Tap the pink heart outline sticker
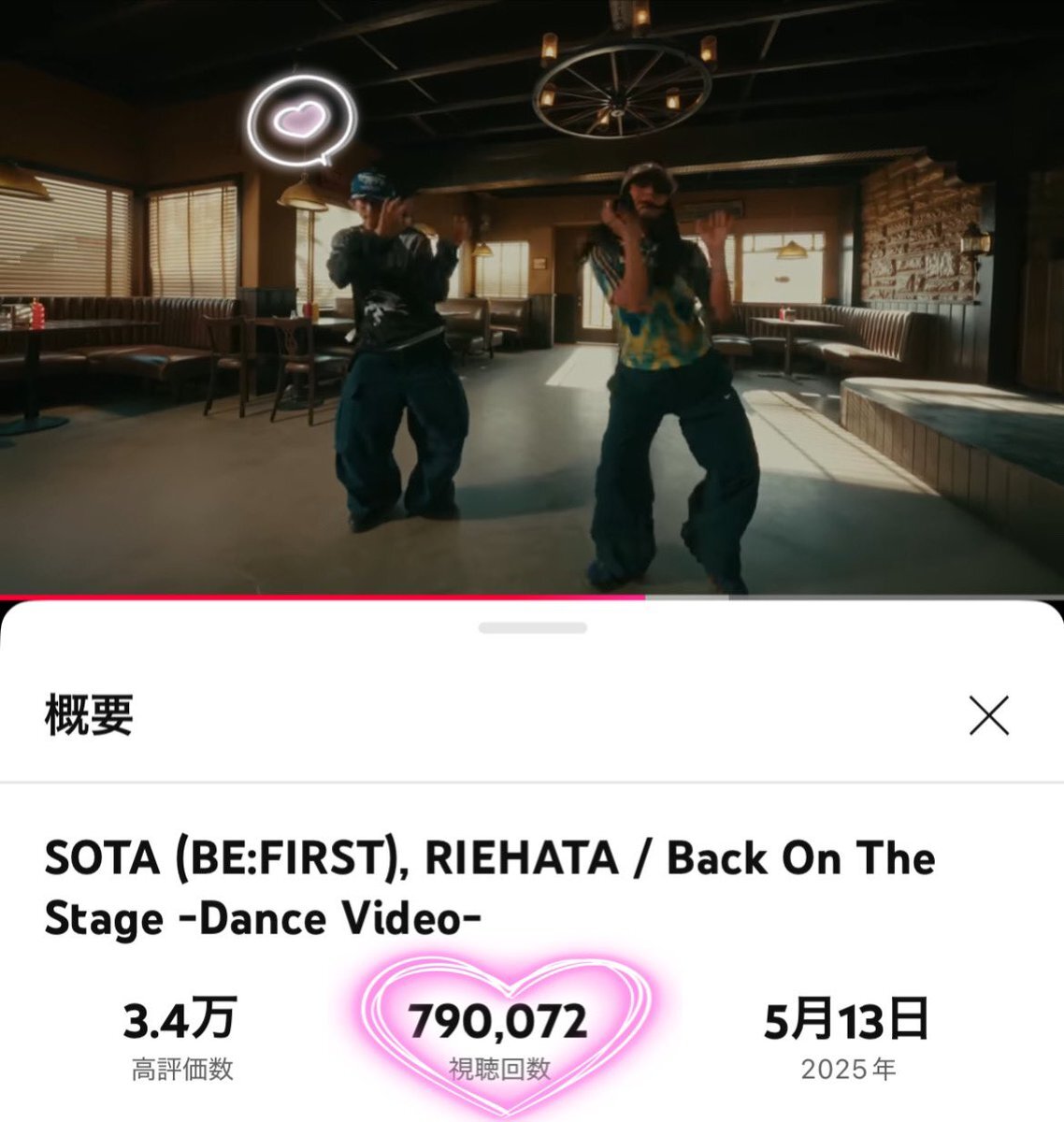Viewport: 1064px width, 1122px height. (507, 1035)
